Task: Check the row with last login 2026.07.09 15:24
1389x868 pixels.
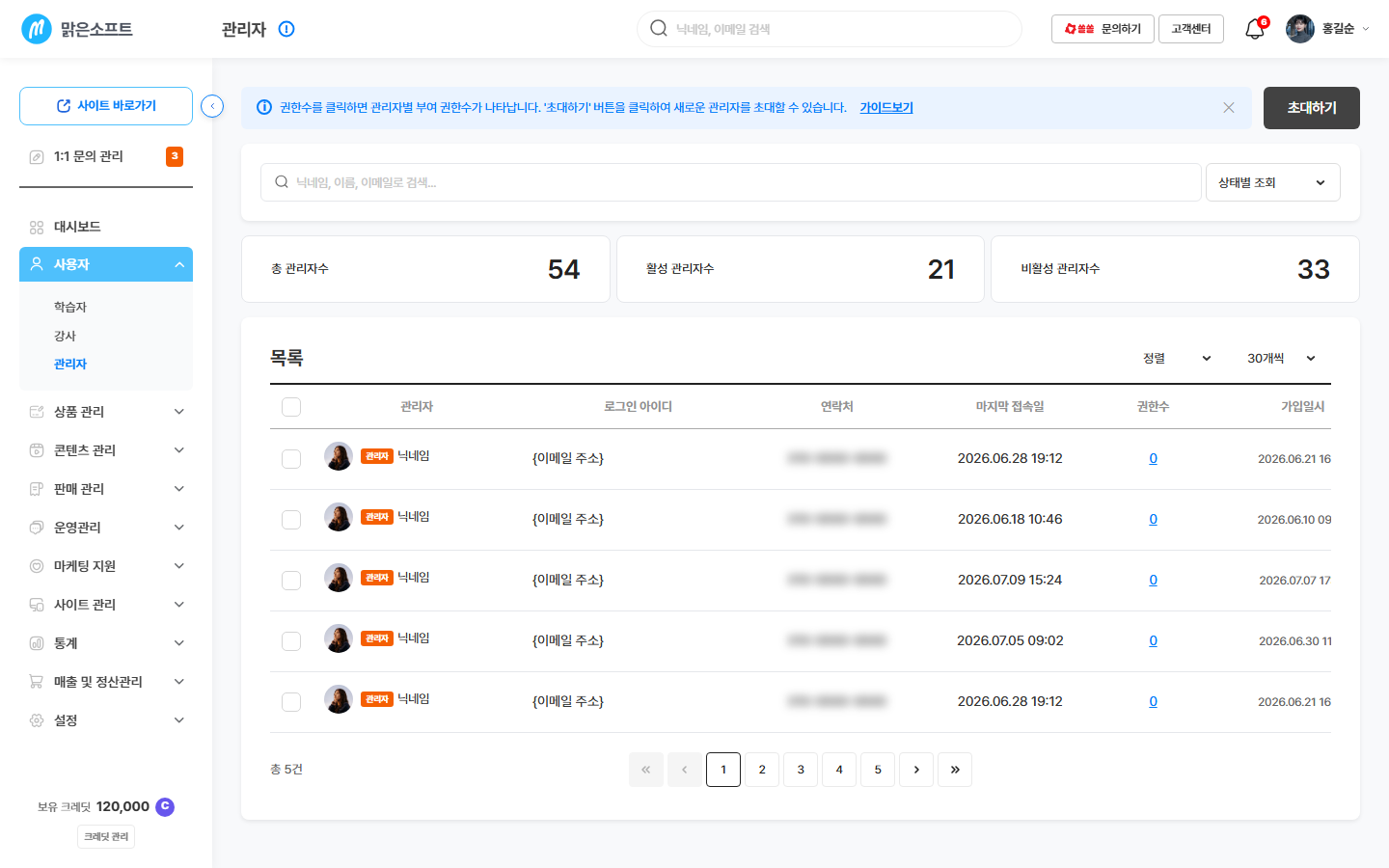Action: pos(291,581)
